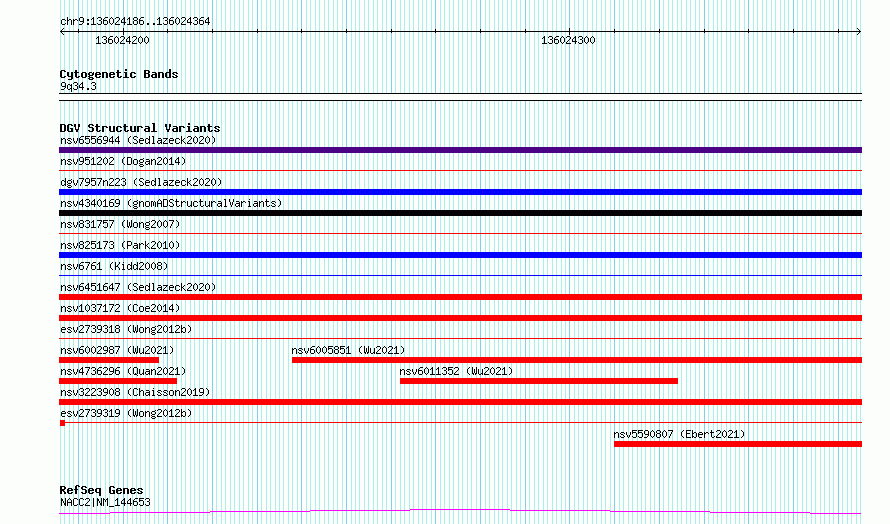
Task: Click the red nsv5590807 variant bar
Action: [x=738, y=445]
